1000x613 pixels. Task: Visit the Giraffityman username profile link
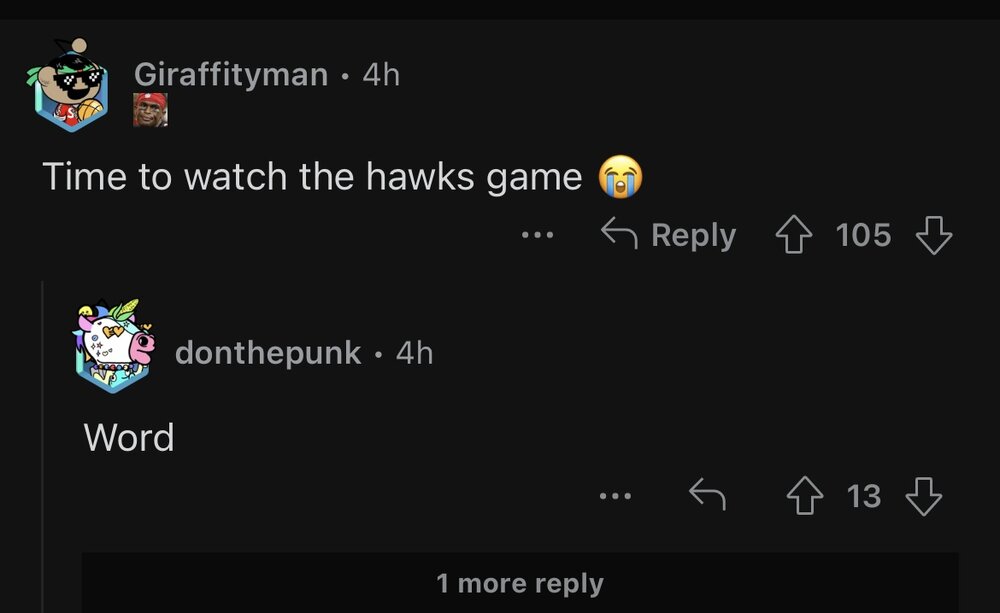(x=231, y=74)
